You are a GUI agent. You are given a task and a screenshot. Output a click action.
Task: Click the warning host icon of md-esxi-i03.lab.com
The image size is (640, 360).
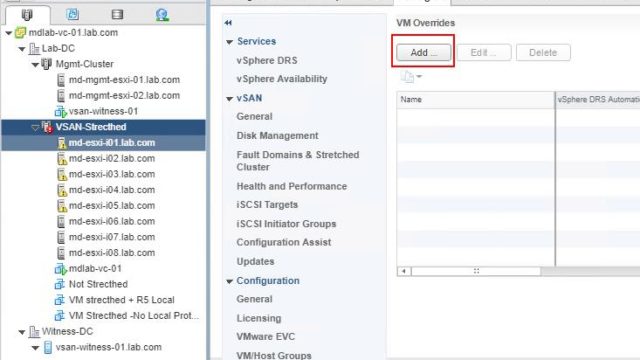tap(62, 174)
